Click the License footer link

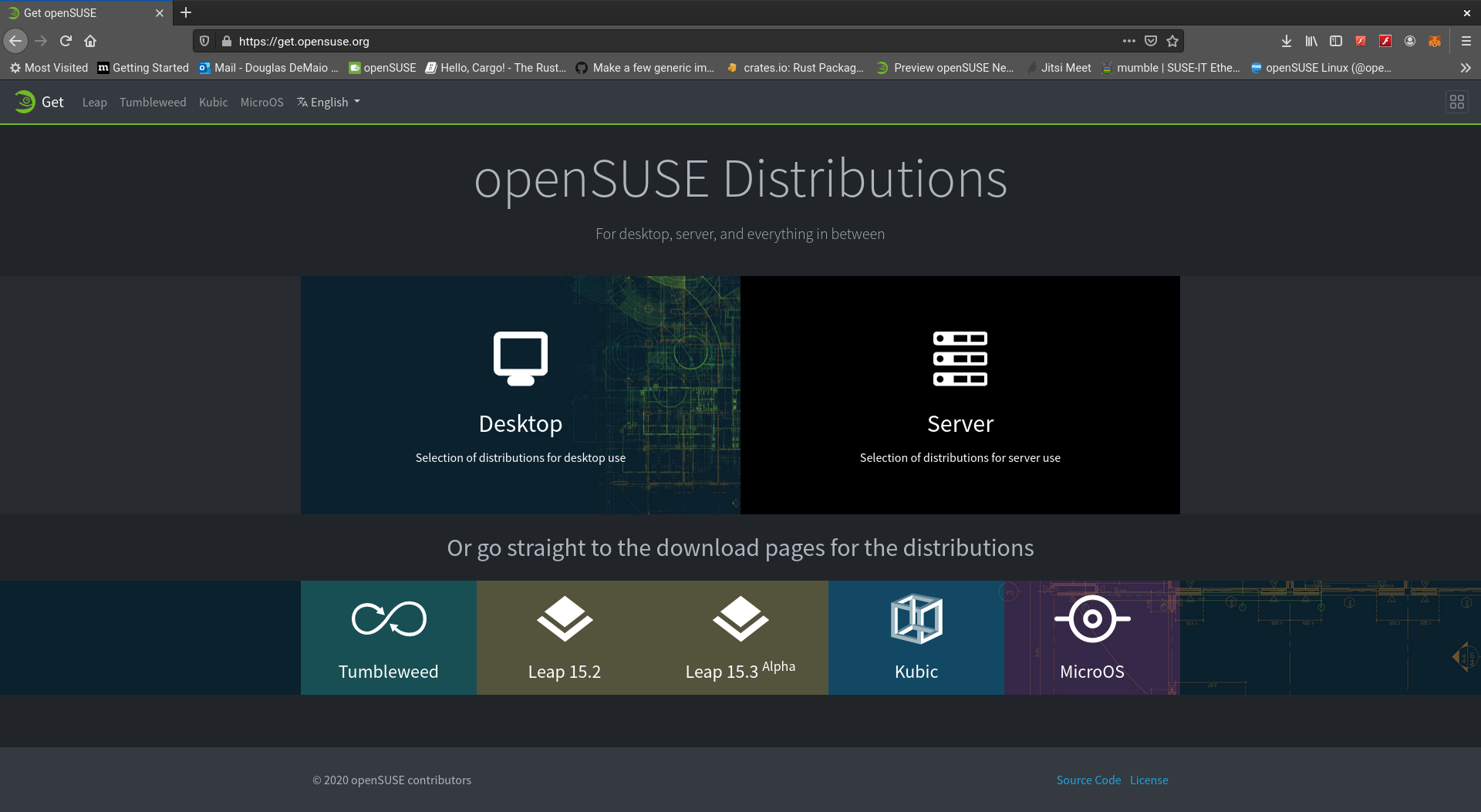click(1149, 780)
